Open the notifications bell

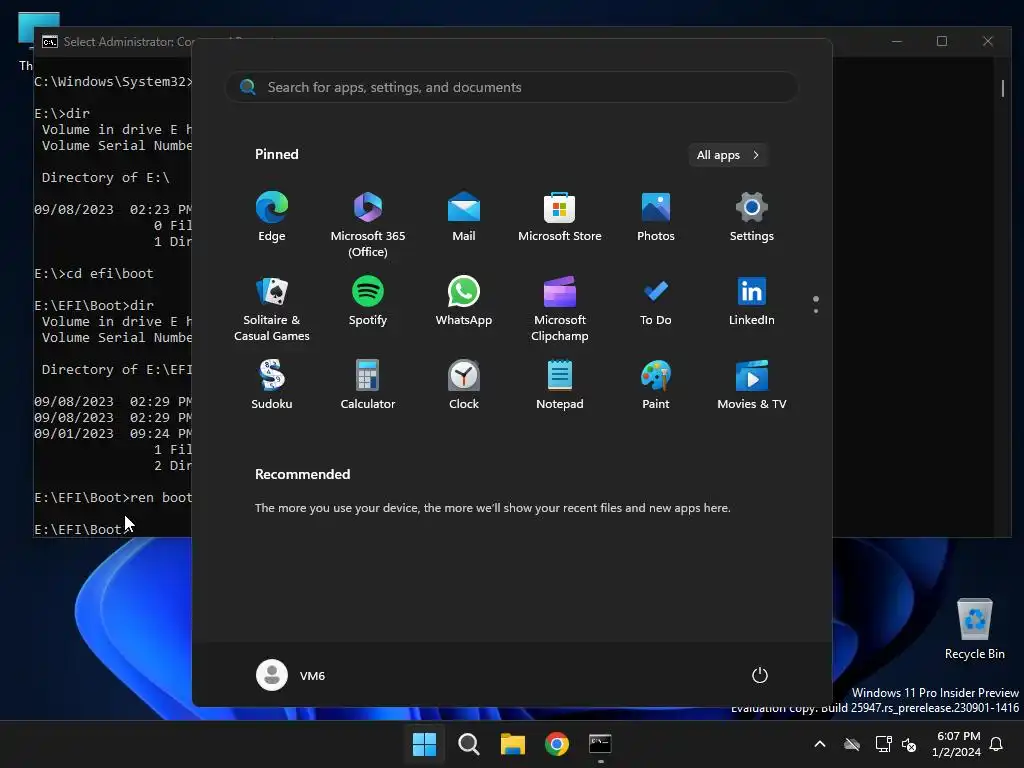pyautogui.click(x=996, y=744)
